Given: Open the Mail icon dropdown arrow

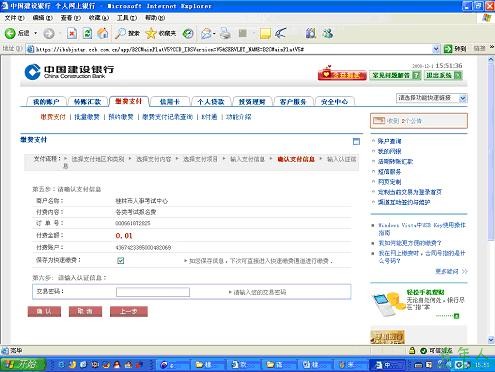Looking at the screenshot, I should [214, 33].
